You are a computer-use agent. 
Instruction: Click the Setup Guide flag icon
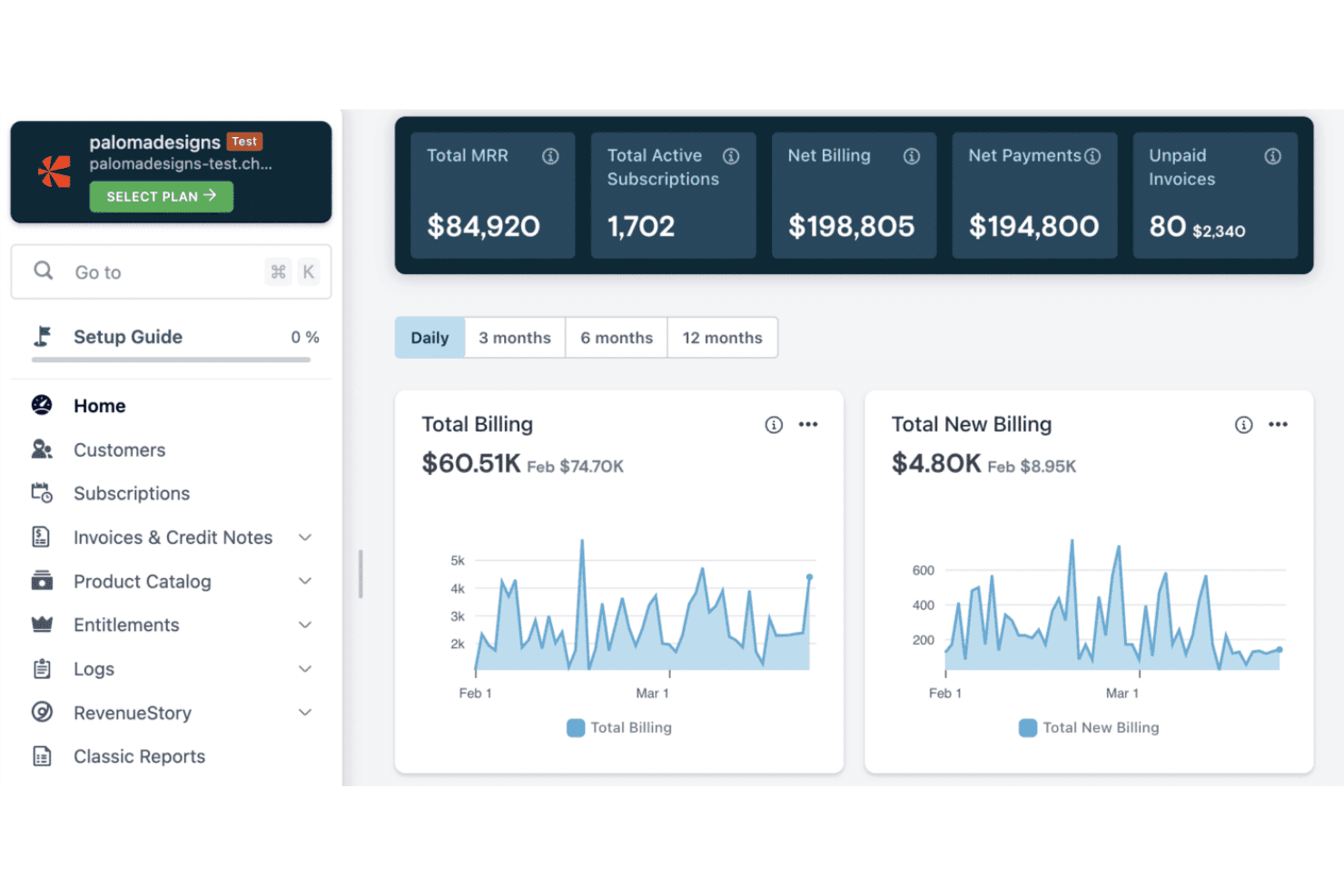point(42,337)
